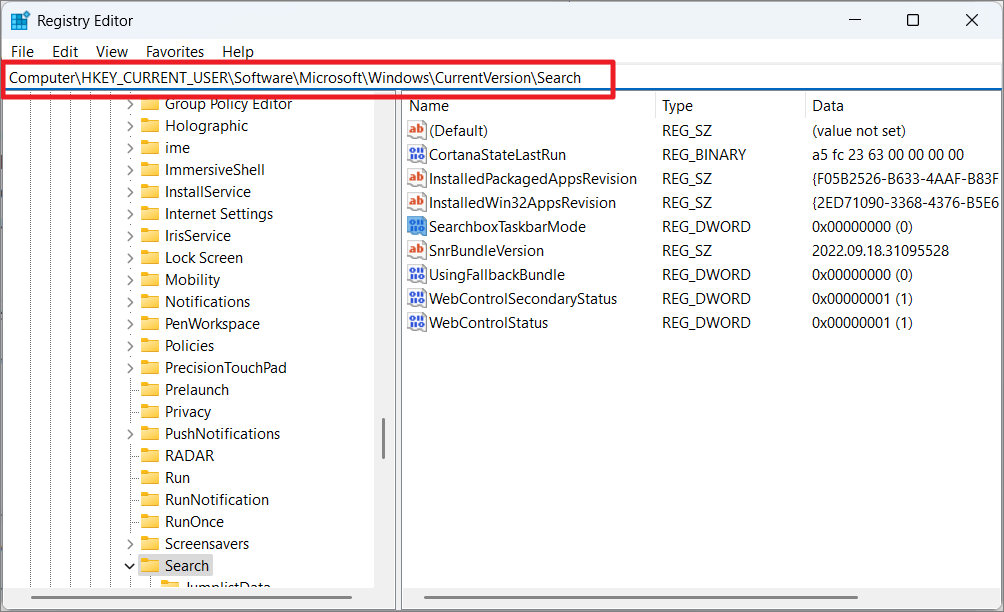Click the SearchboxTaskbarMode DWORD value icon
The image size is (1004, 612).
coord(417,227)
